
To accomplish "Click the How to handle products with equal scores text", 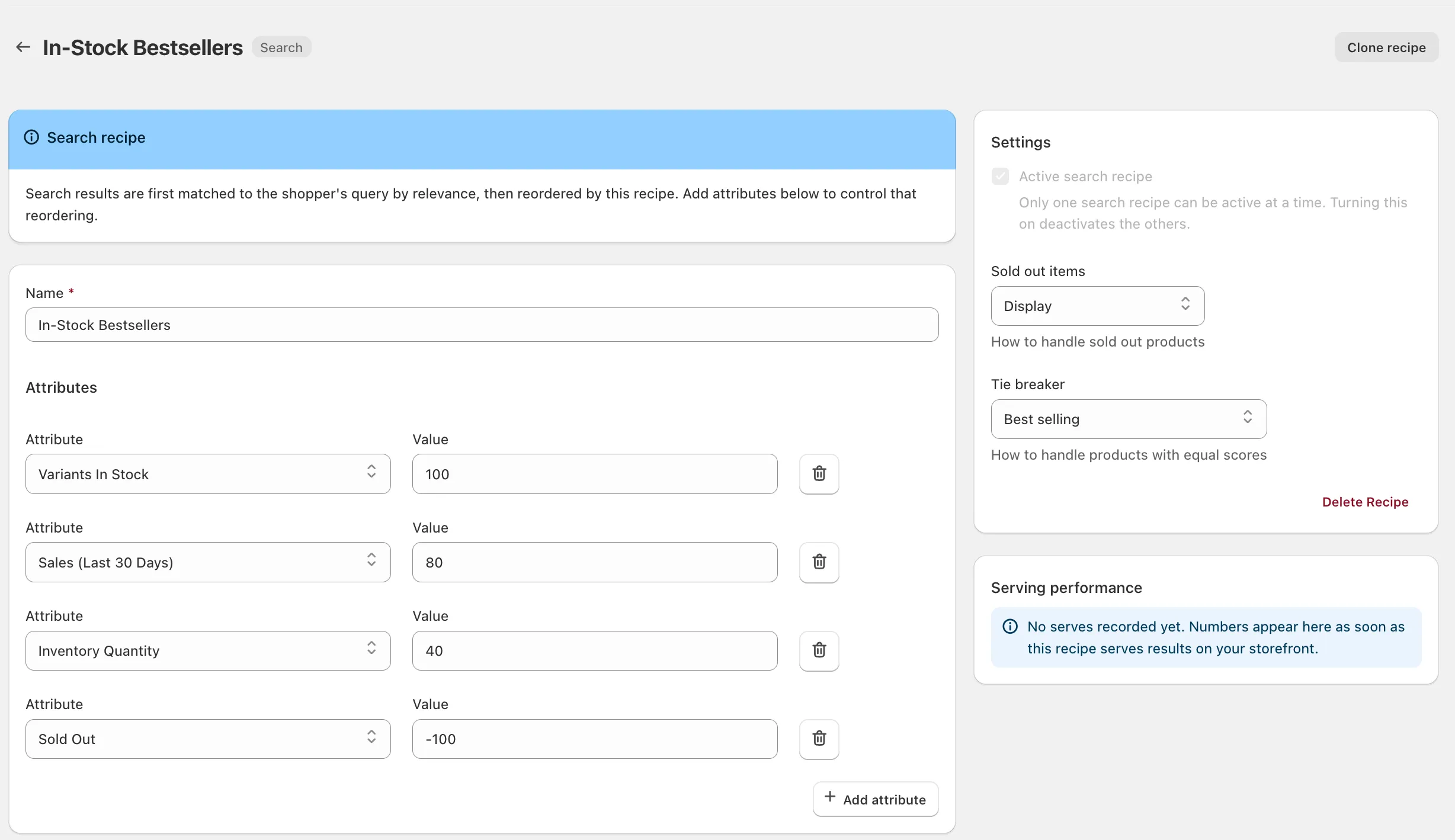I will click(1129, 455).
